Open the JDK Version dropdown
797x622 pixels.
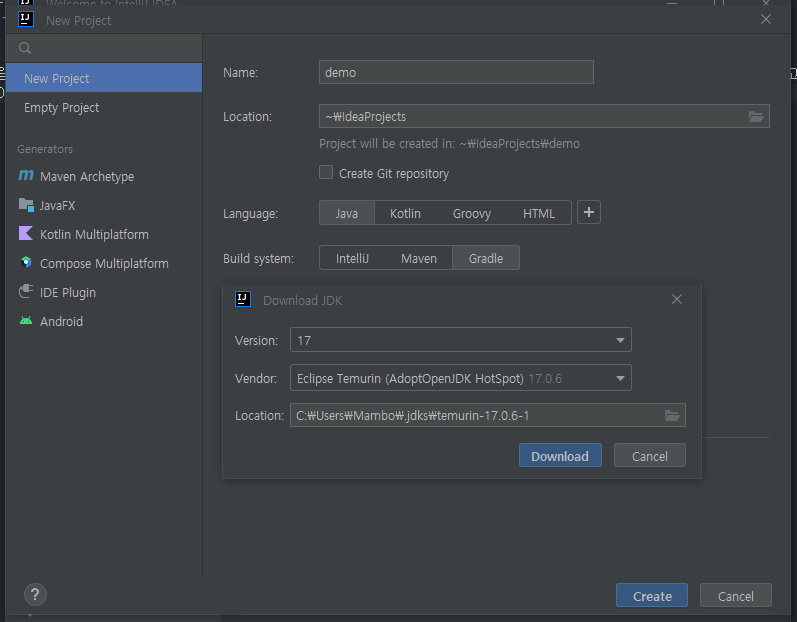pyautogui.click(x=461, y=340)
